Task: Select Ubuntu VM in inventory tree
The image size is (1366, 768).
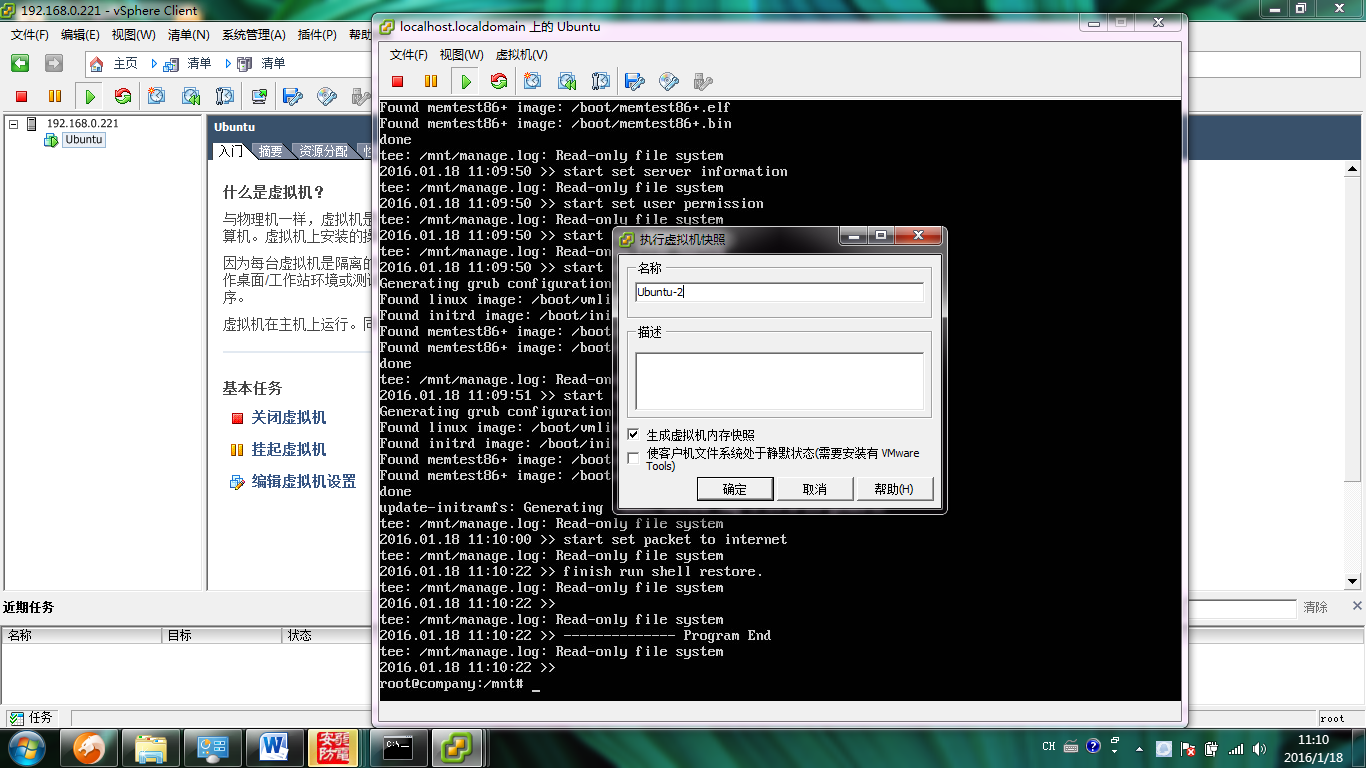Action: coord(84,140)
